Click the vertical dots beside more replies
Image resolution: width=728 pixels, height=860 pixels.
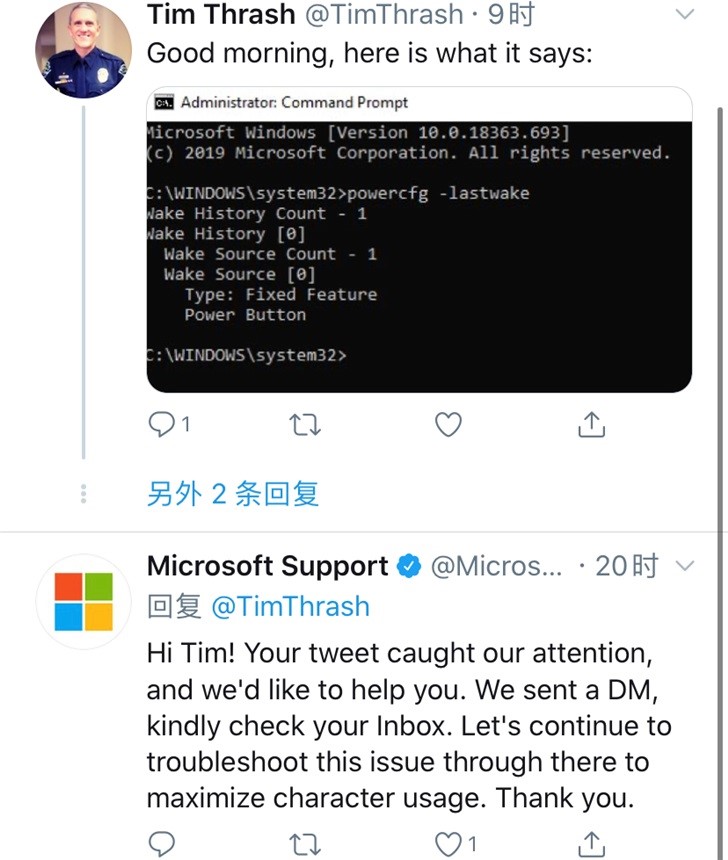point(84,494)
